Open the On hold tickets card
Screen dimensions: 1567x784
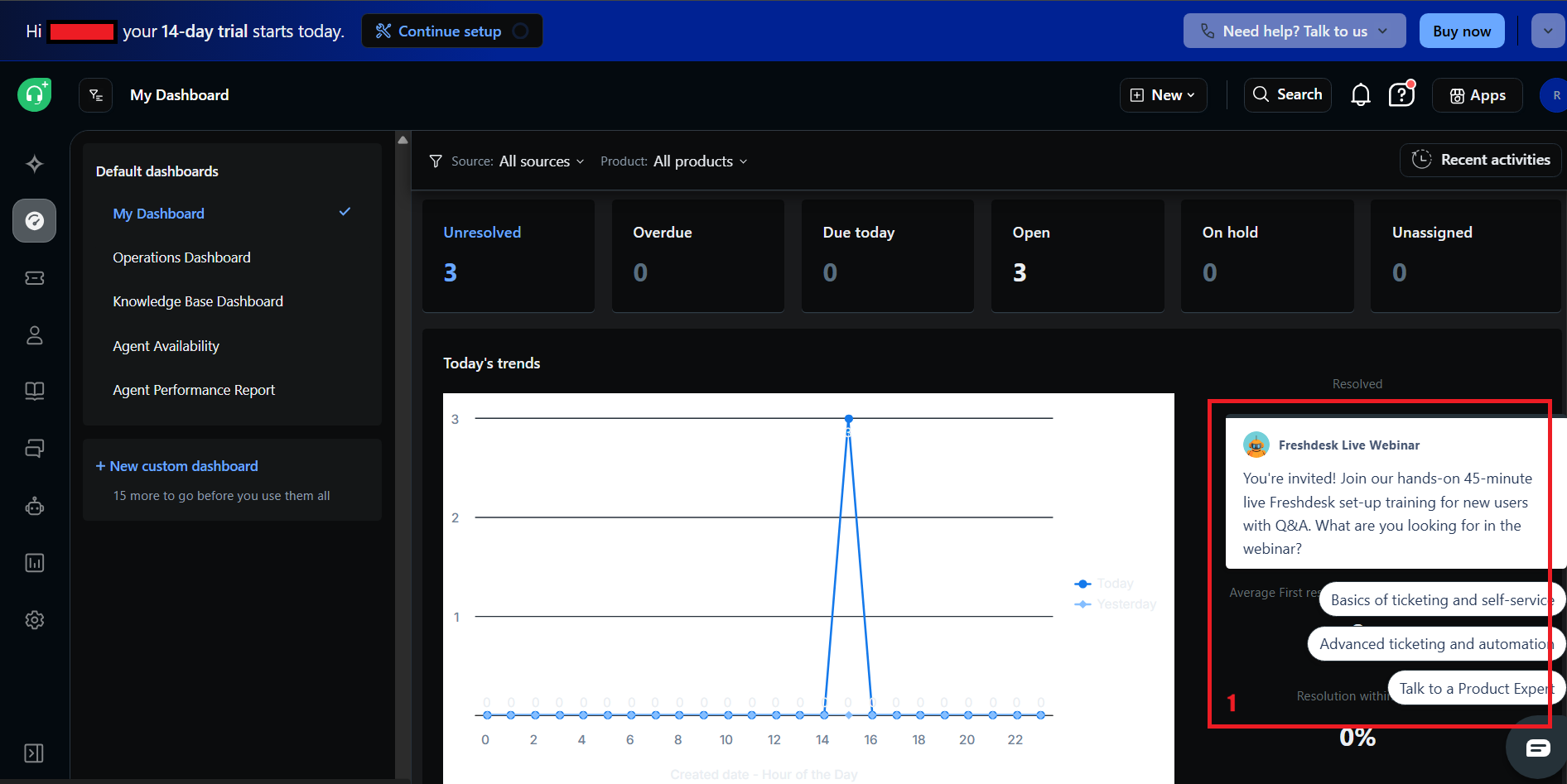1267,256
